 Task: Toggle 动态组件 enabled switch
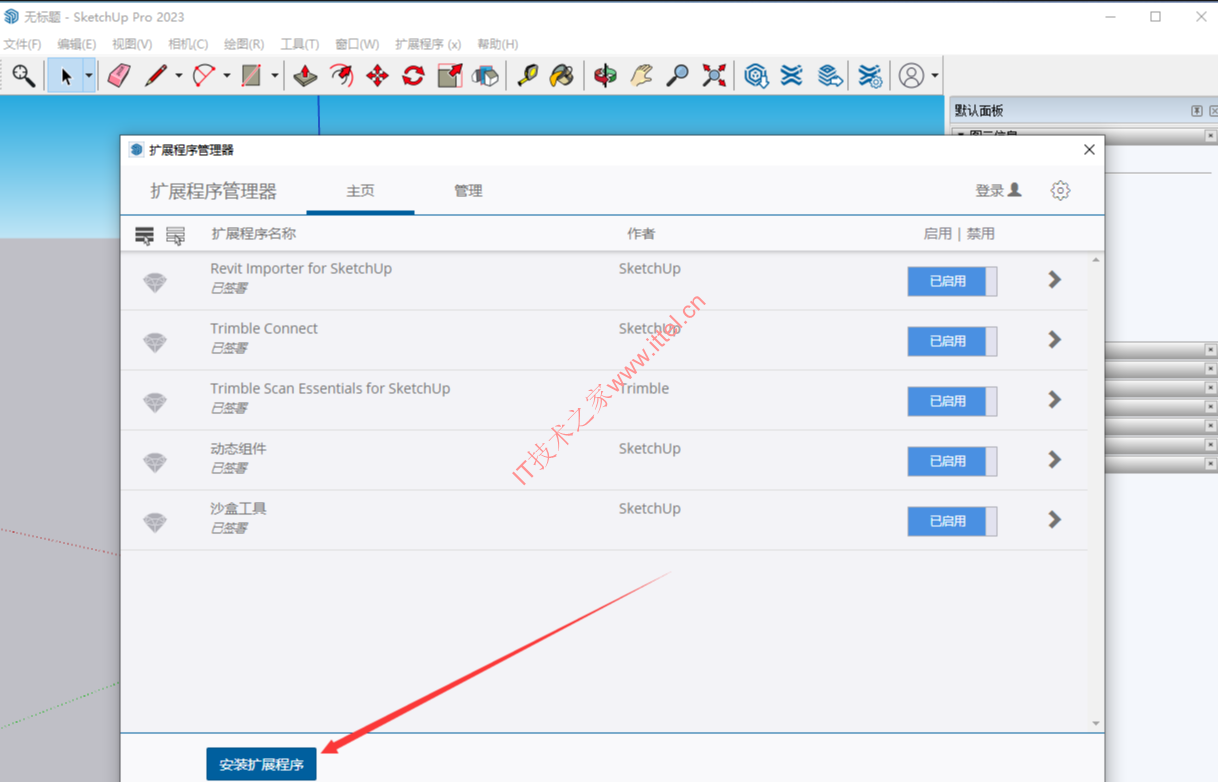point(952,461)
